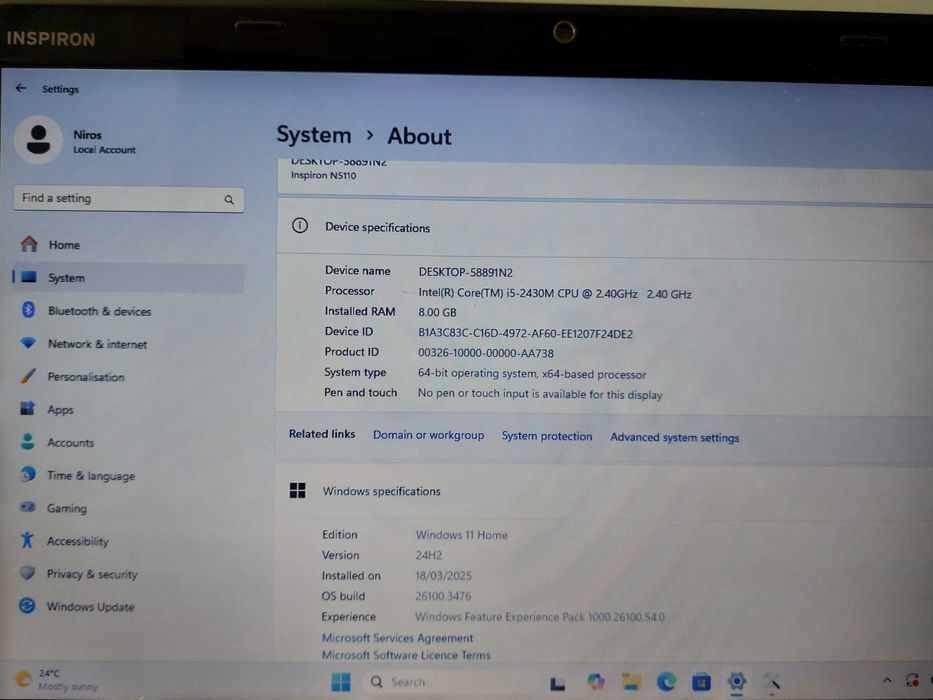Select System in the sidebar
Image resolution: width=933 pixels, height=700 pixels.
coord(128,278)
